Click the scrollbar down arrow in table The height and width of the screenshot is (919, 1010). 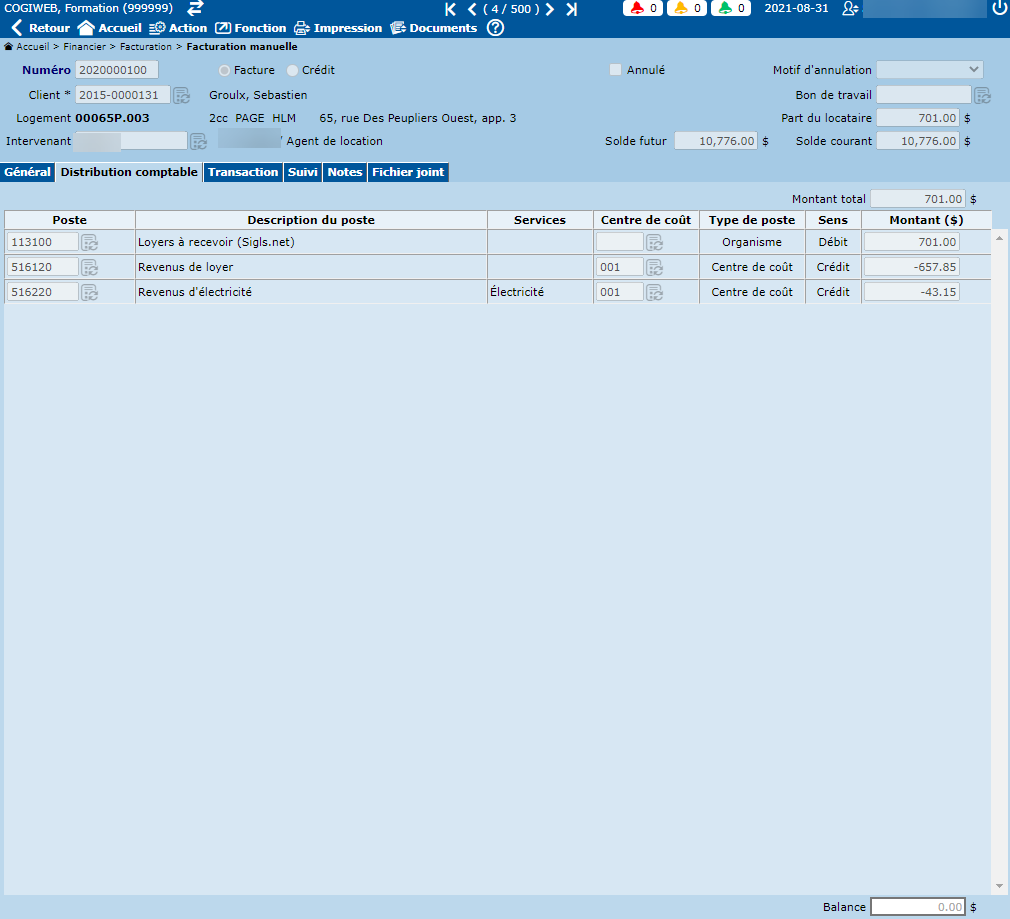point(999,886)
